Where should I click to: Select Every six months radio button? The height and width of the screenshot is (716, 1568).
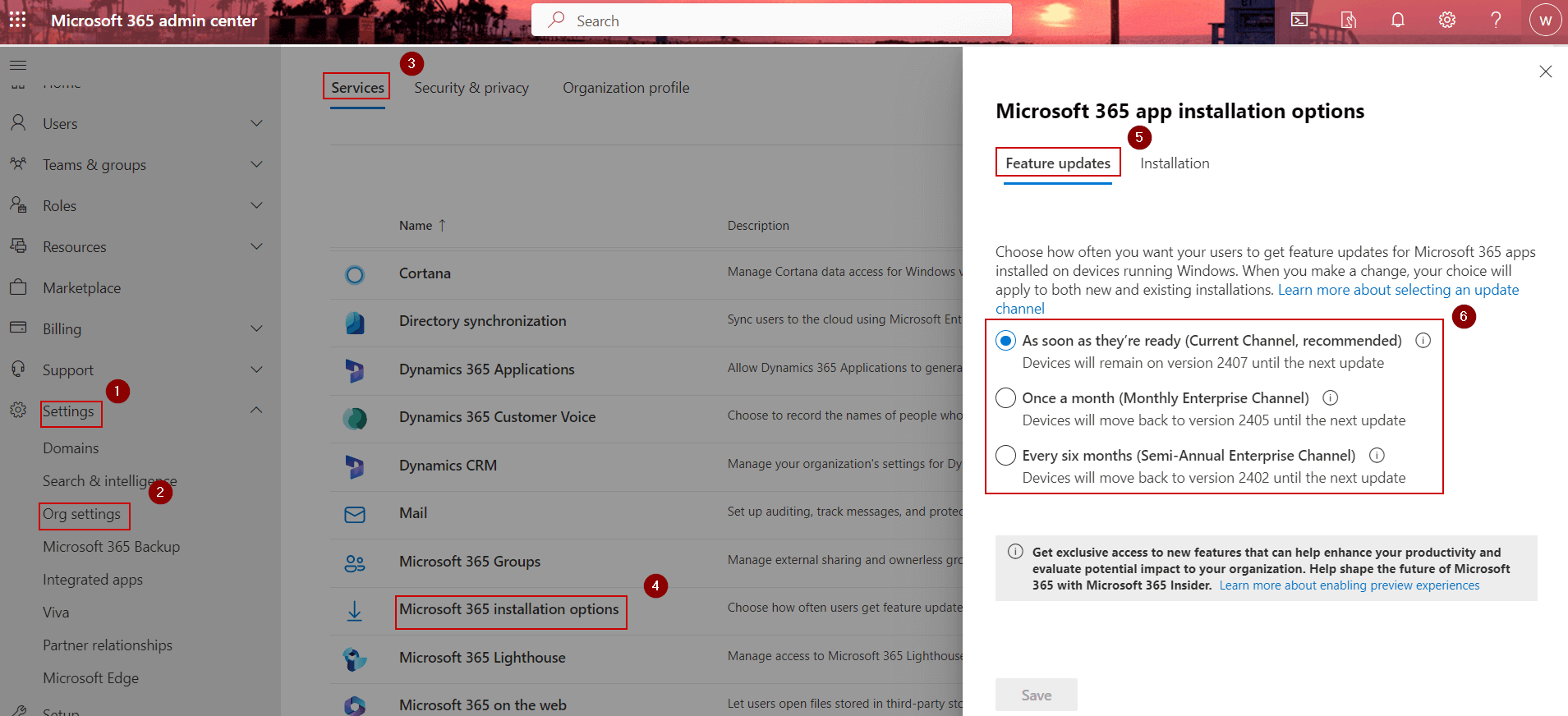(1006, 456)
